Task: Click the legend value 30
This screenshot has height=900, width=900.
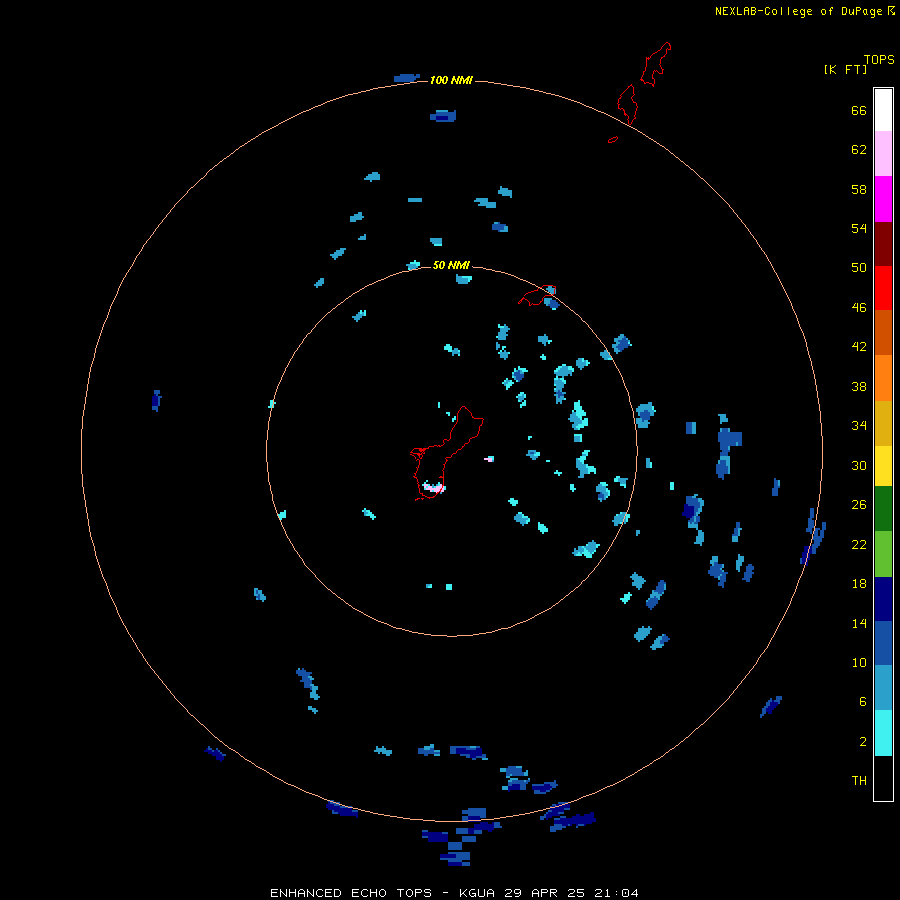Action: click(x=859, y=465)
